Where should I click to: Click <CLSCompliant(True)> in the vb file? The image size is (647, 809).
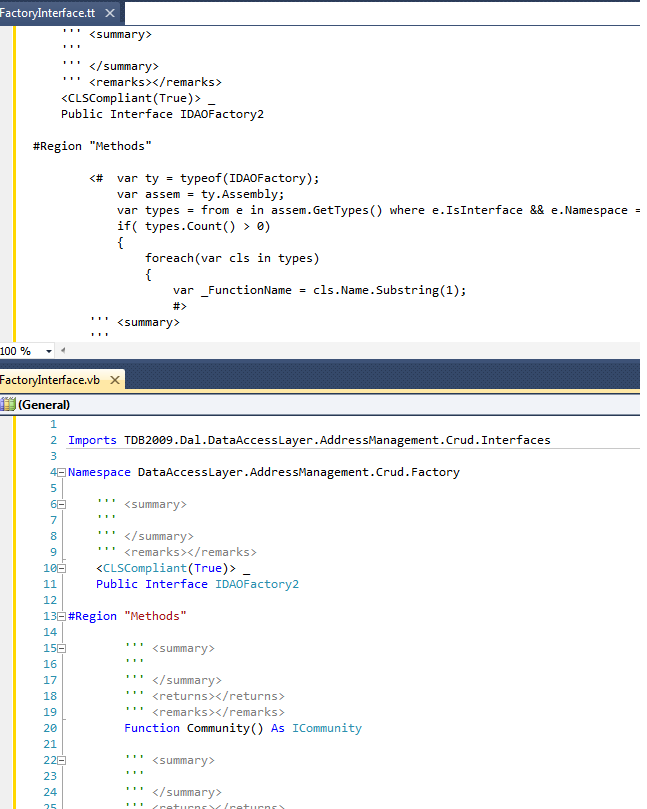point(166,568)
